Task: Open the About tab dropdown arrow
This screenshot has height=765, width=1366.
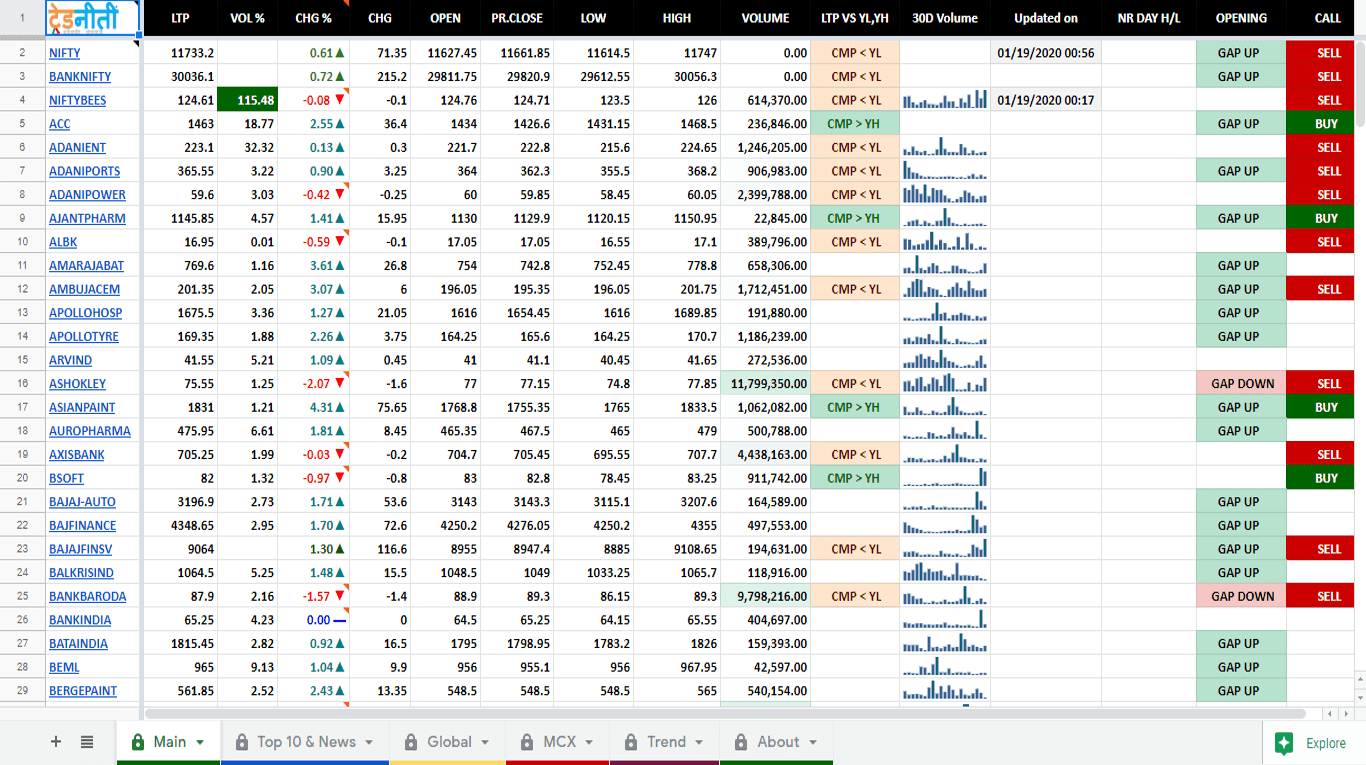Action: [813, 742]
